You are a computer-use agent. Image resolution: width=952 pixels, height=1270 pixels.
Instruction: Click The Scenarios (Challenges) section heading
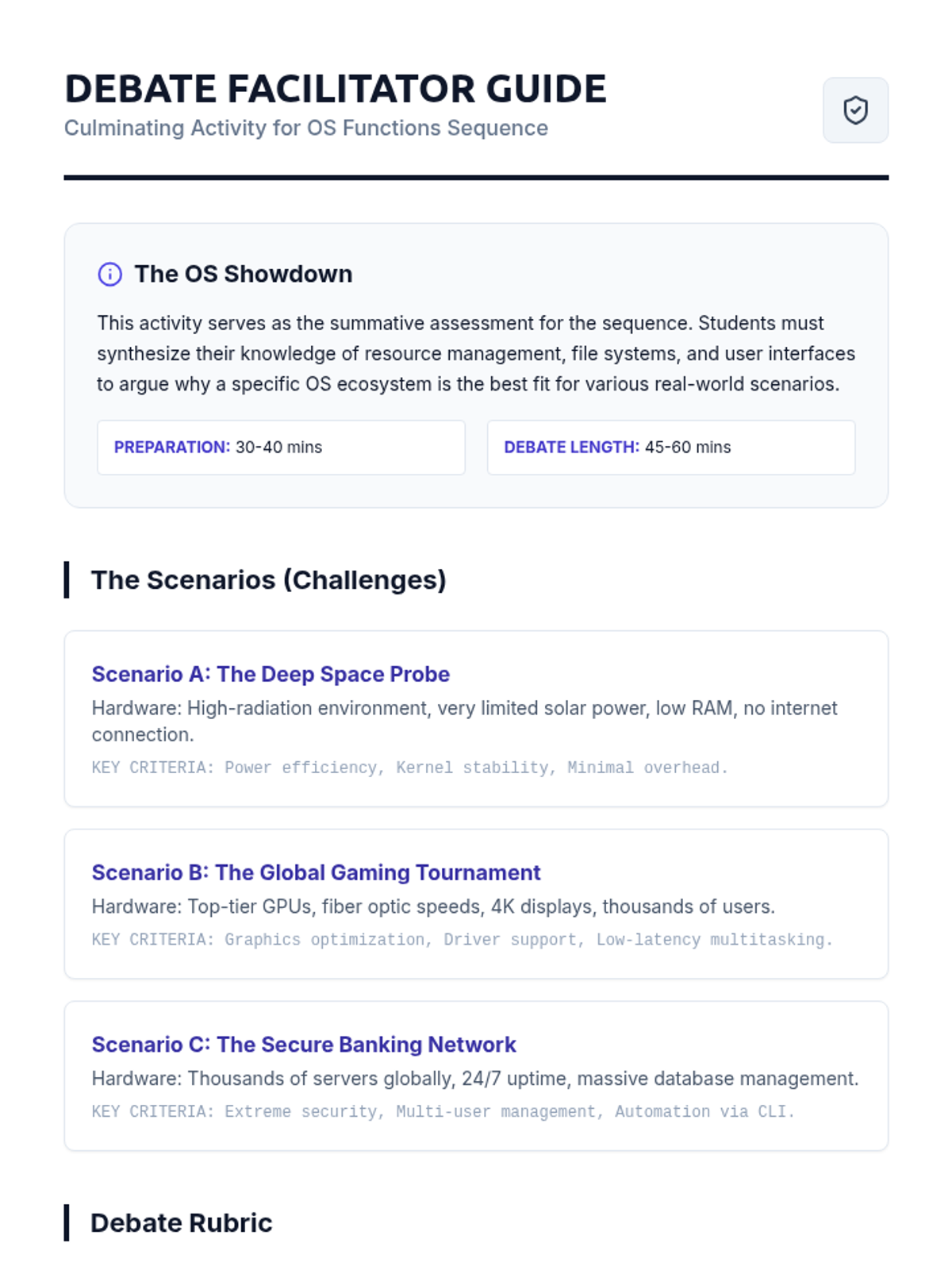point(269,580)
